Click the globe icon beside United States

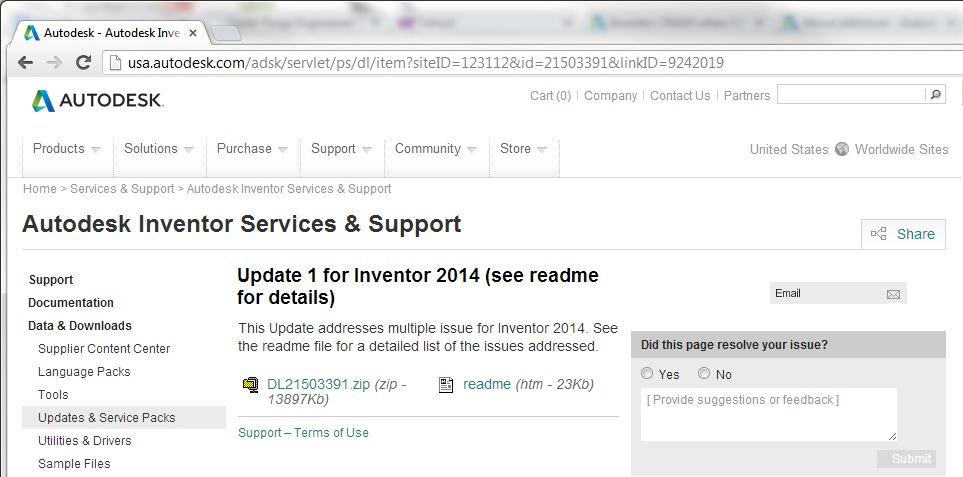(841, 149)
